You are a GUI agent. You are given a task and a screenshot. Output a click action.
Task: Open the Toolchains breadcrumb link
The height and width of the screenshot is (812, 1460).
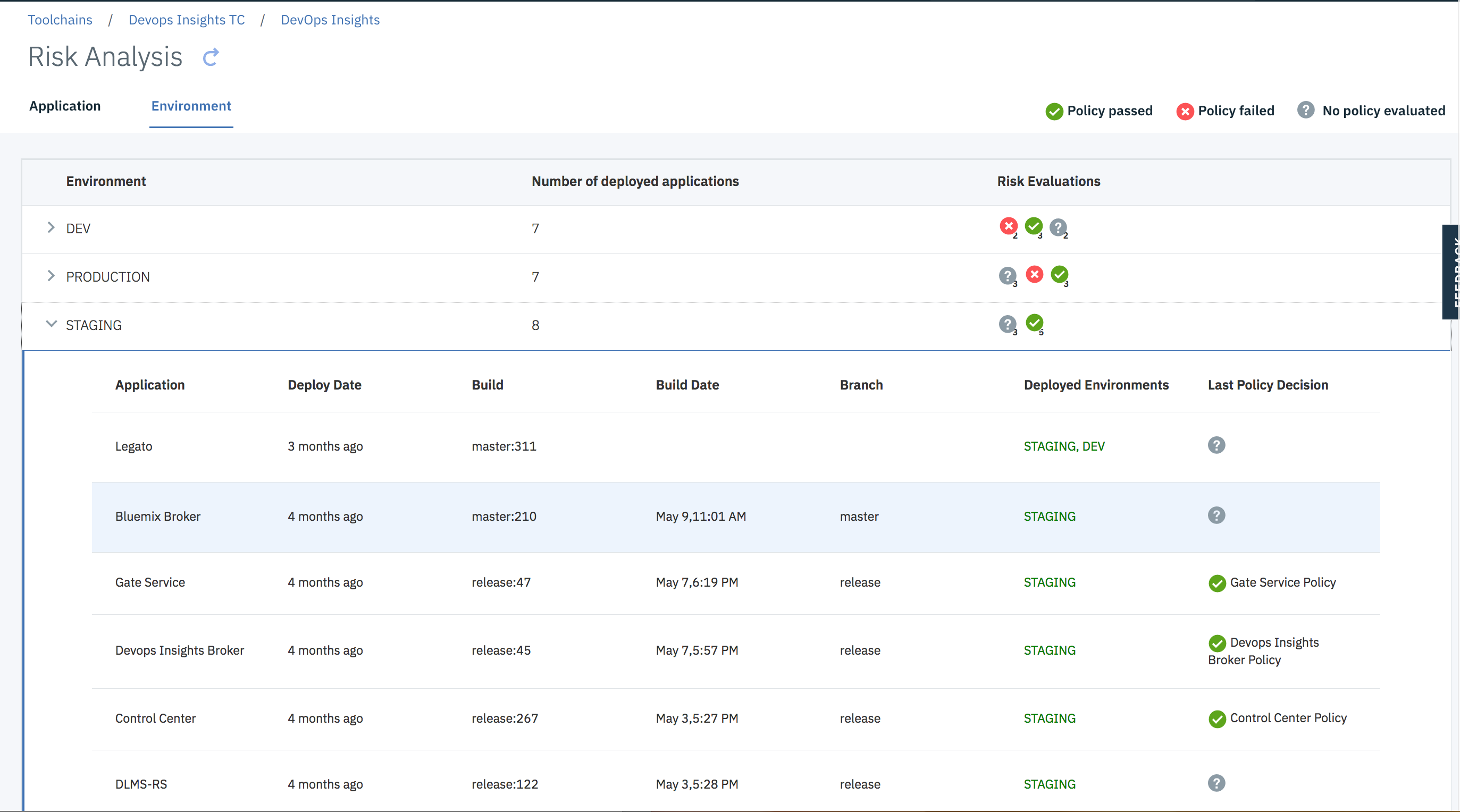(60, 20)
